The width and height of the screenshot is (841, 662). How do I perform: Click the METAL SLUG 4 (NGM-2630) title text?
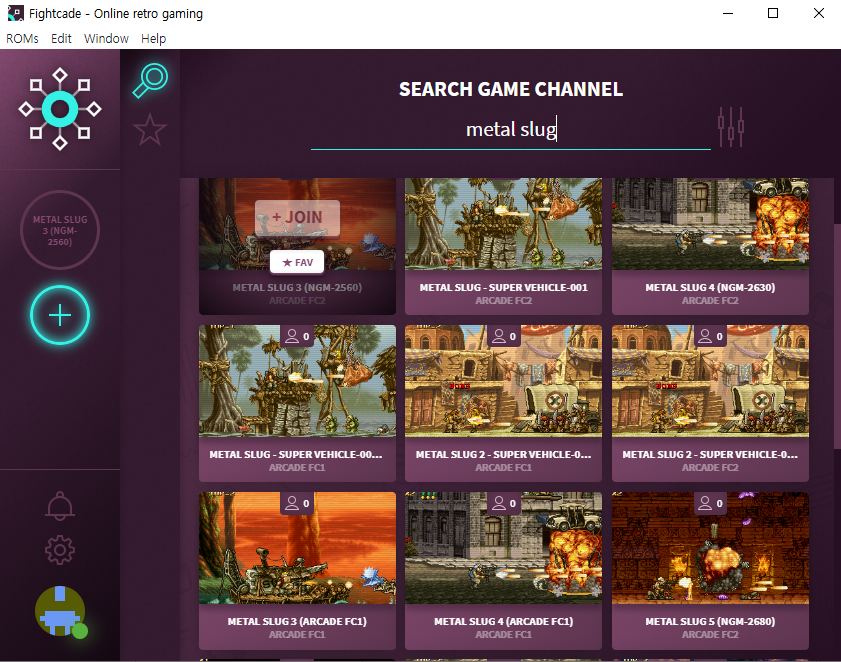coord(710,288)
